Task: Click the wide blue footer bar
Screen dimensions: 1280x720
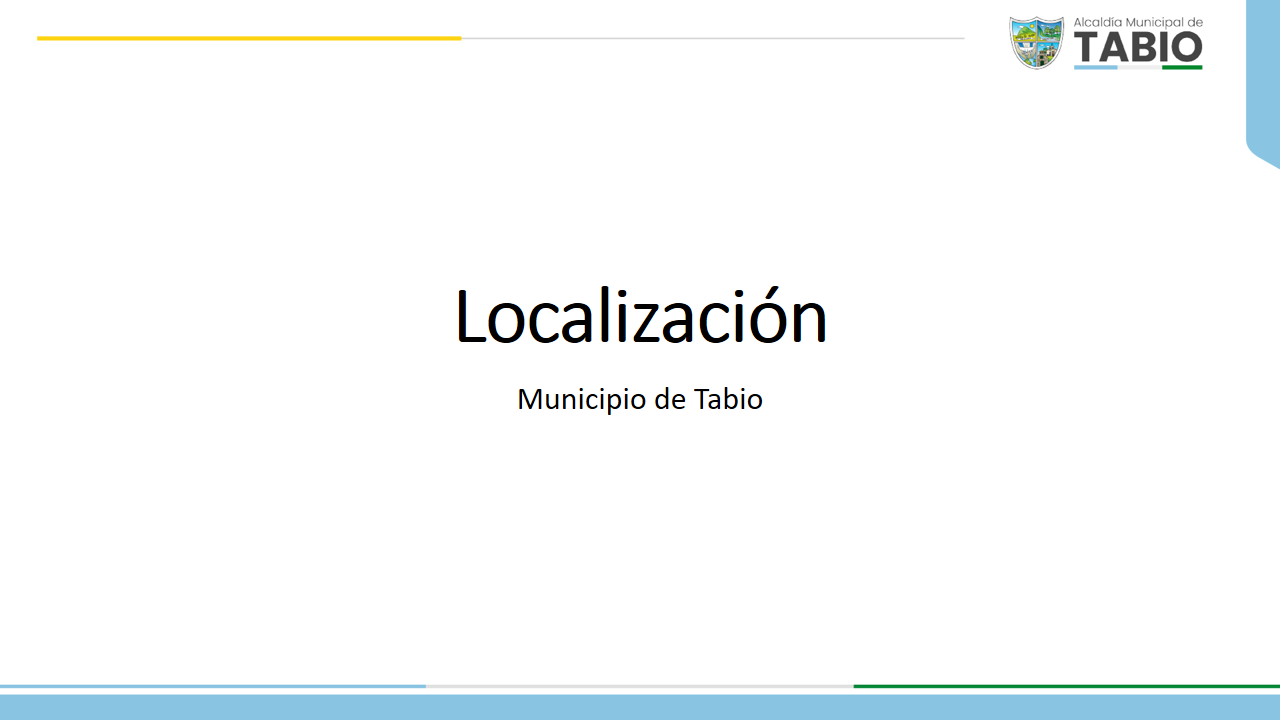Action: pos(640,707)
